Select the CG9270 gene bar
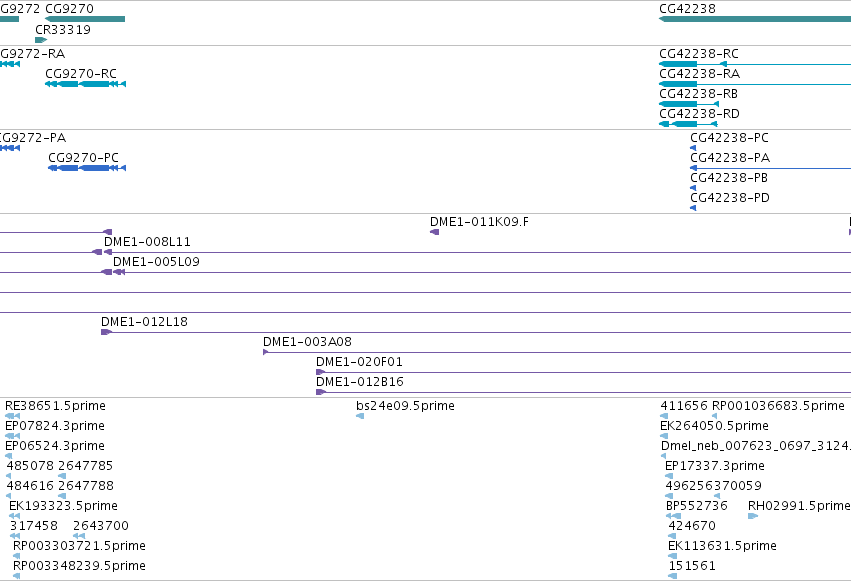Viewport: 851px width, 581px height. 85,19
